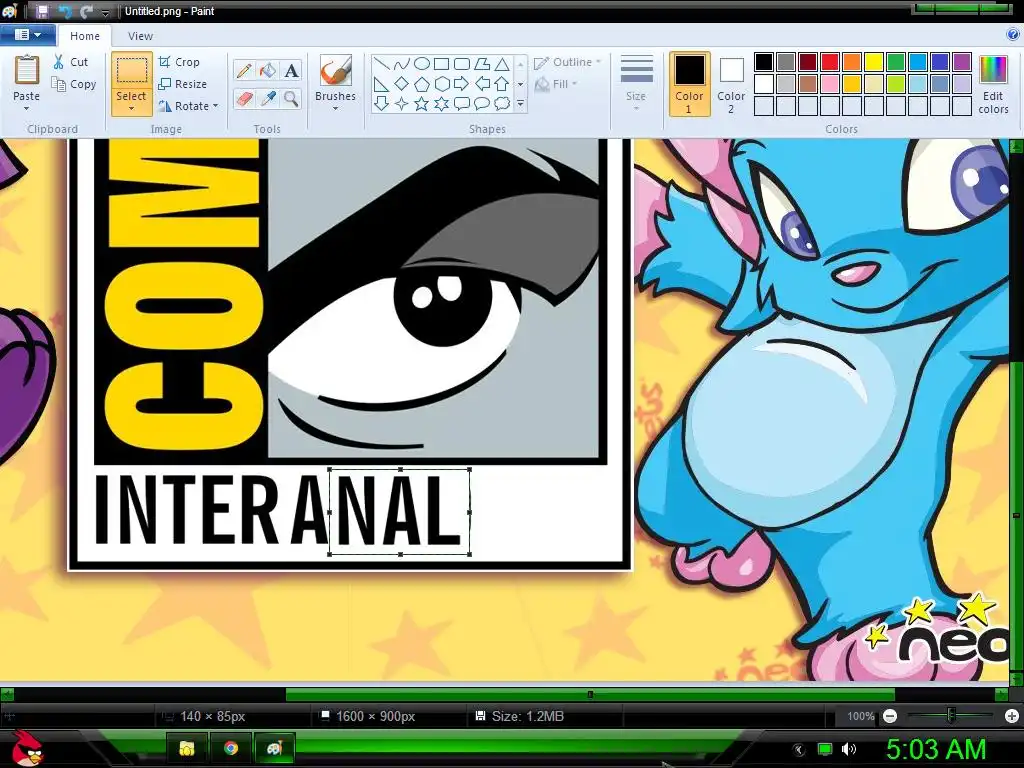Open Chrome from taskbar
Image resolution: width=1024 pixels, height=768 pixels.
pyautogui.click(x=231, y=748)
